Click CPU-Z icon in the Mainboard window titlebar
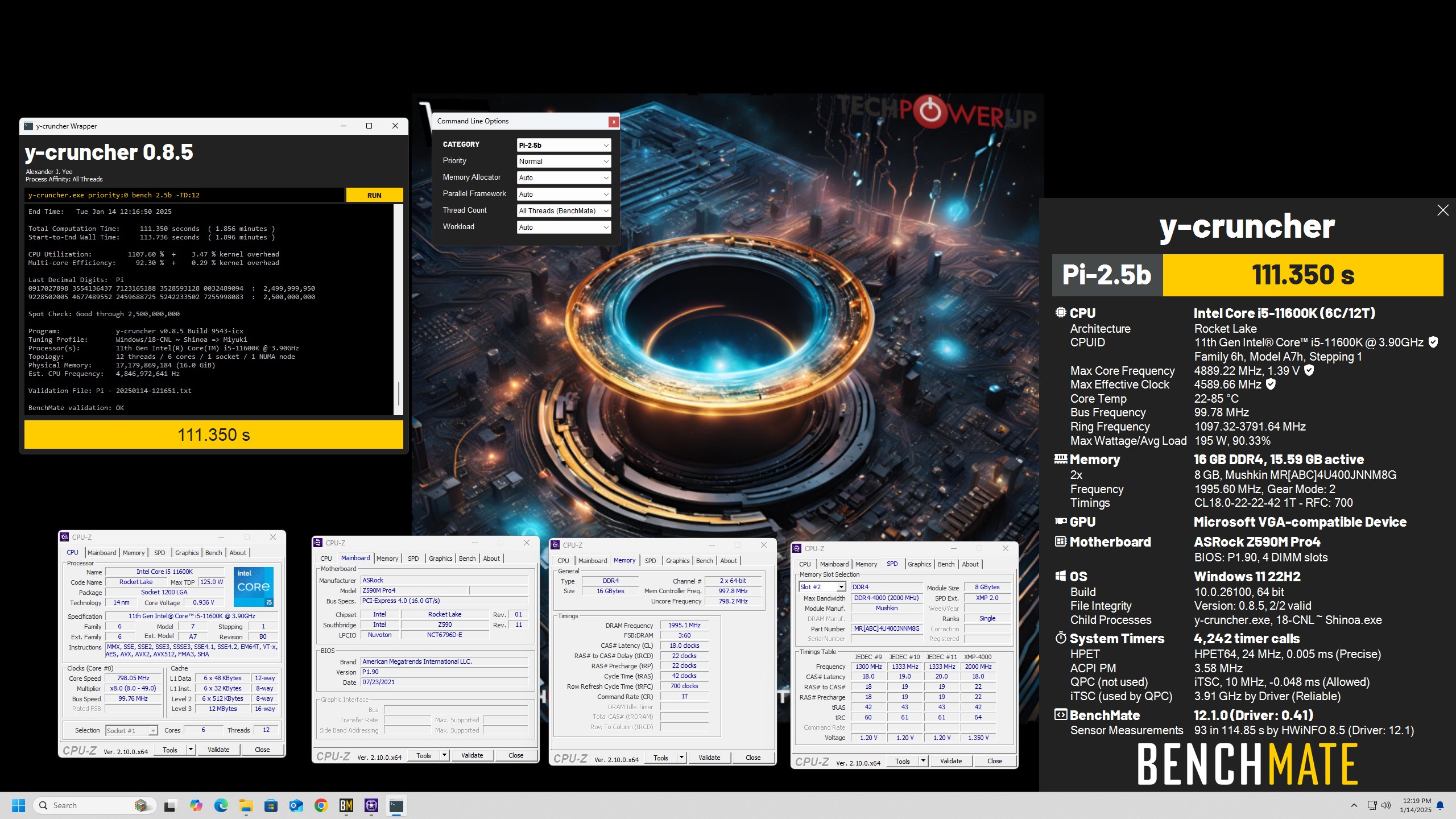 pyautogui.click(x=318, y=543)
